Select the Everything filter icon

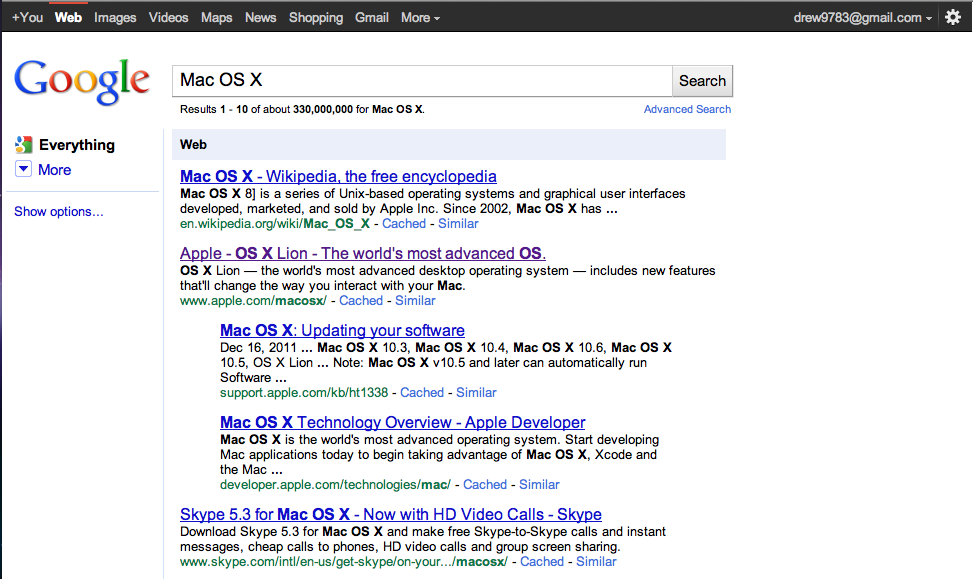coord(24,145)
